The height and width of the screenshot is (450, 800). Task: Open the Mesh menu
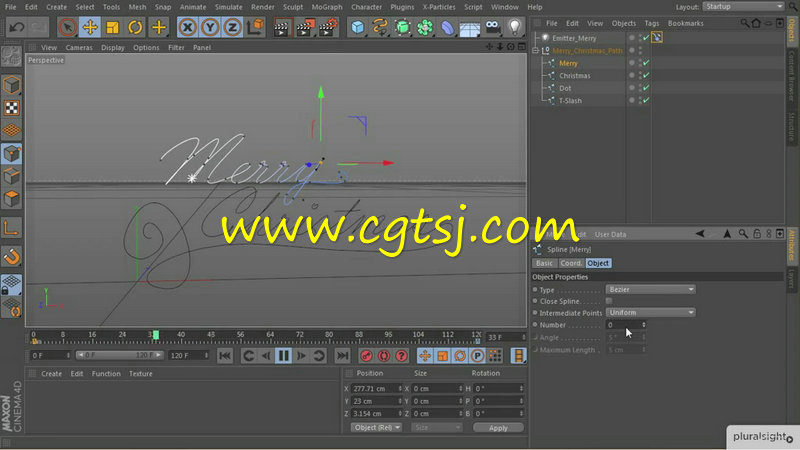point(137,7)
